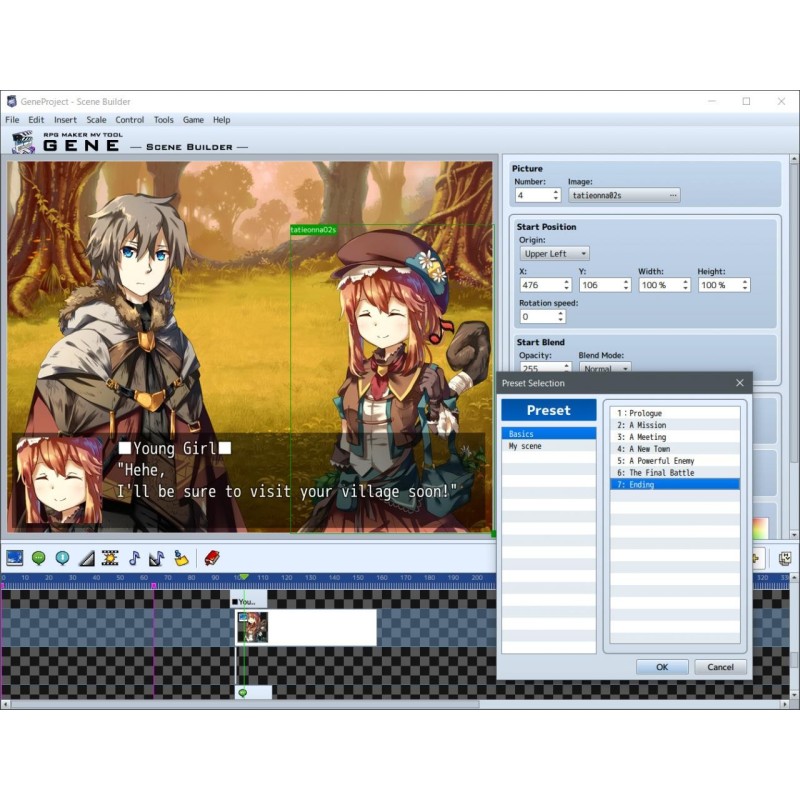Open the Insert menu

pos(65,120)
